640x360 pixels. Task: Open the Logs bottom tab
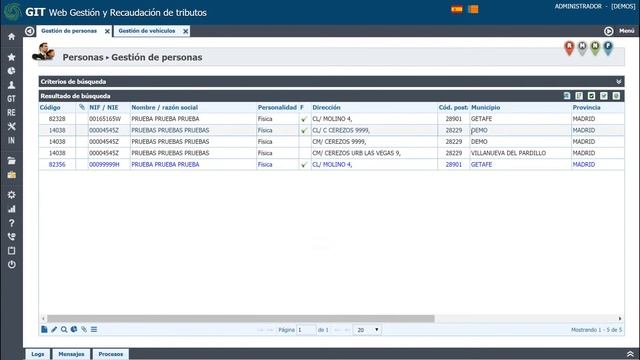click(38, 354)
